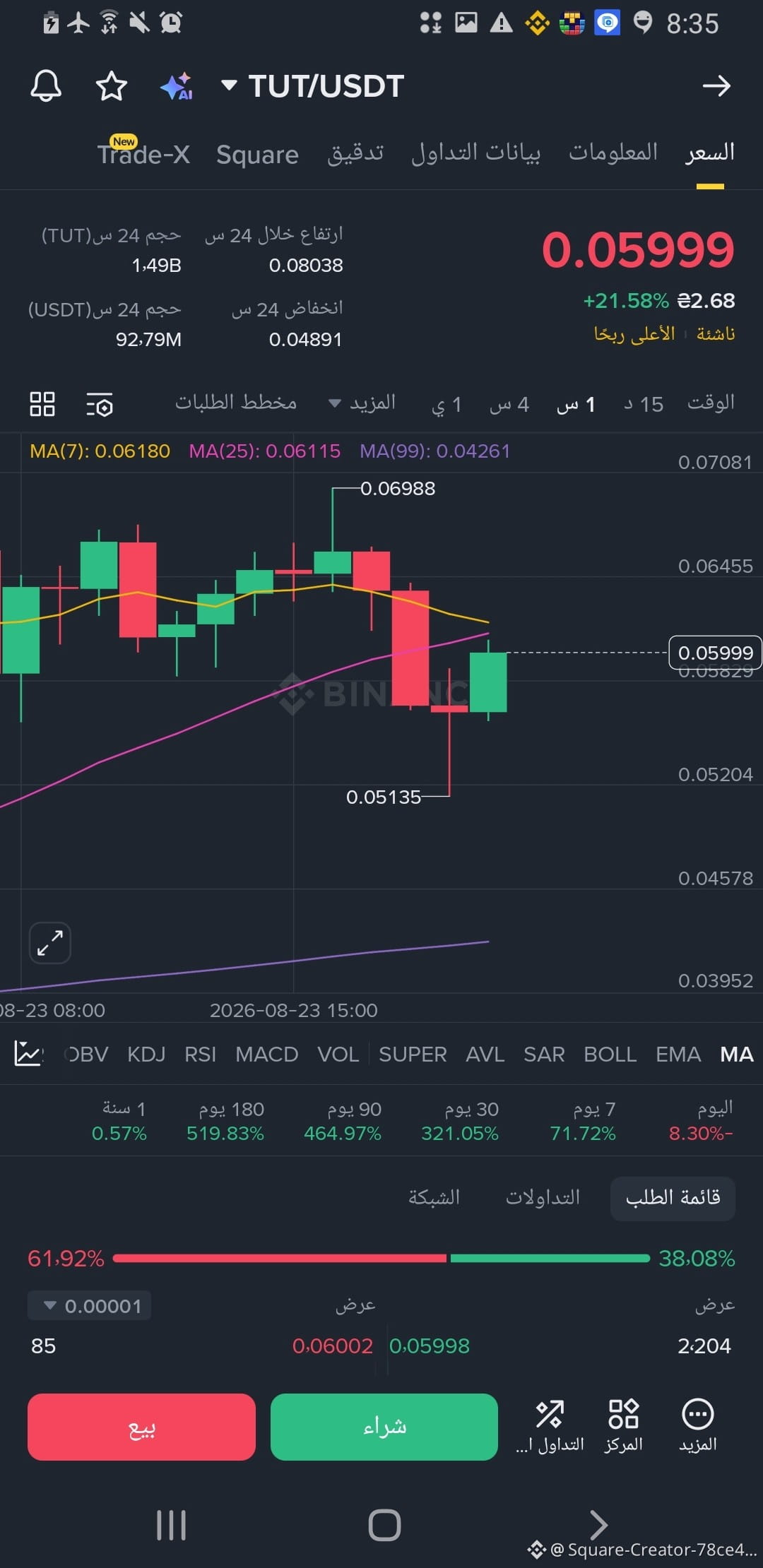This screenshot has width=763, height=1568.
Task: Tap the MA(25): 0.06115 legend label
Action: (x=265, y=451)
